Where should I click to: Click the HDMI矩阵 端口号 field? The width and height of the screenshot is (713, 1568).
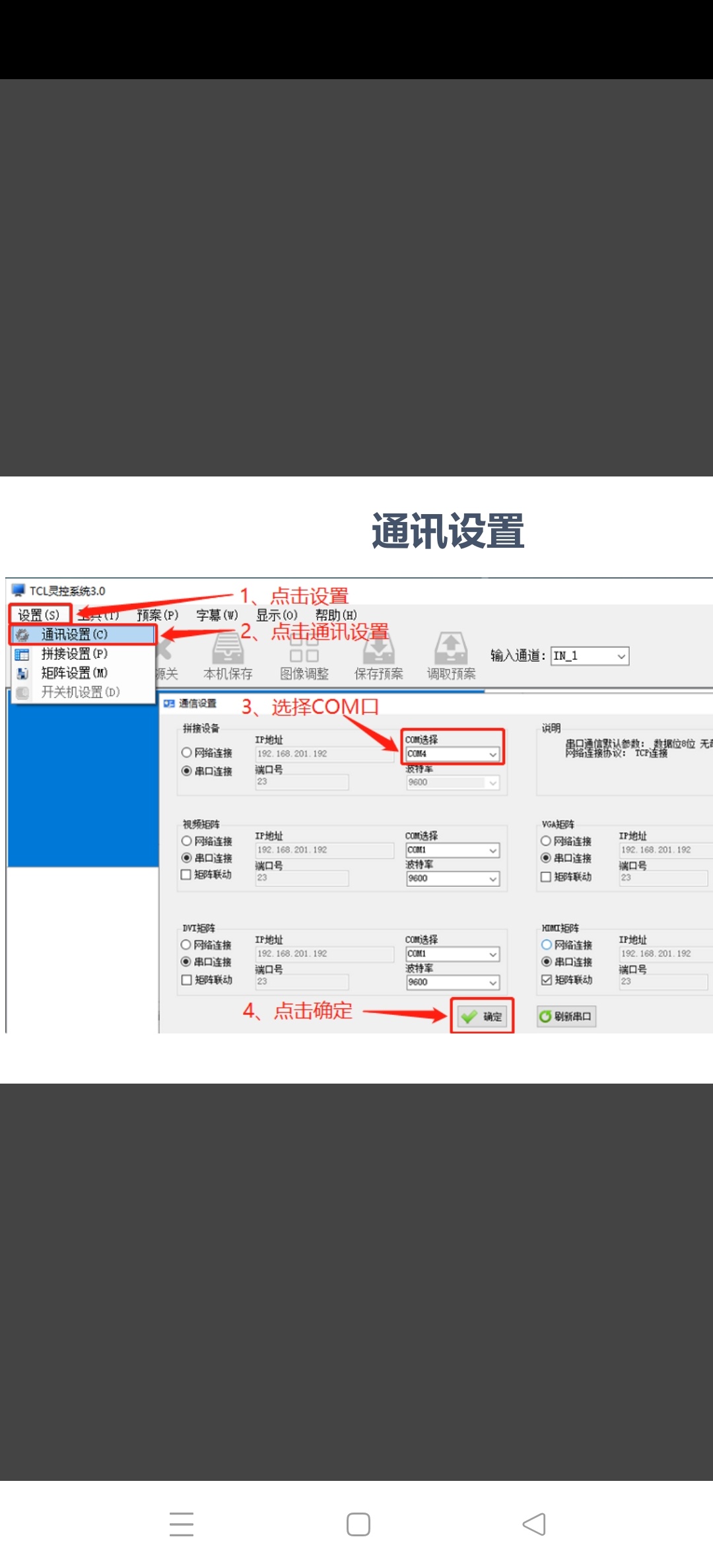pyautogui.click(x=663, y=982)
